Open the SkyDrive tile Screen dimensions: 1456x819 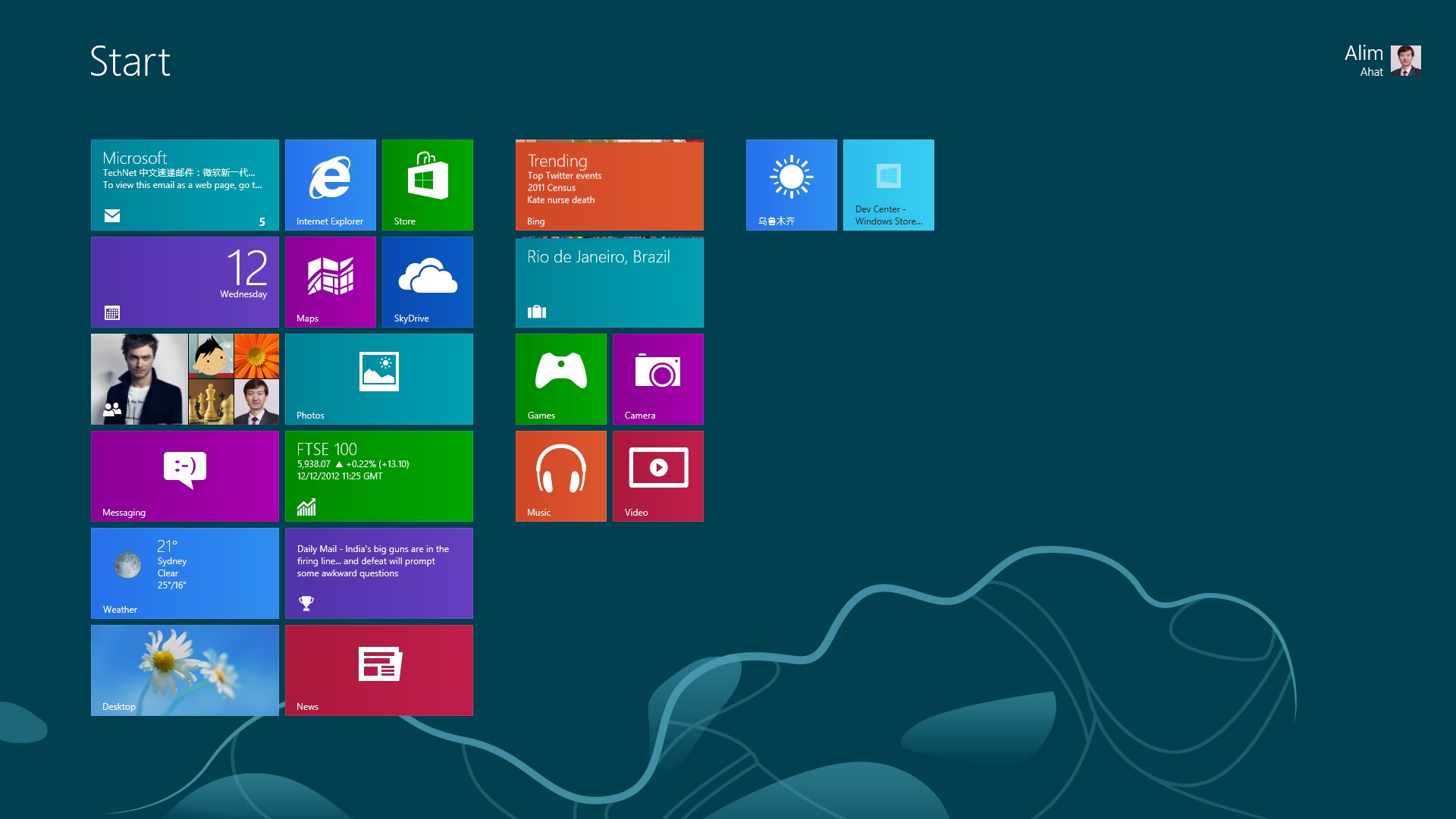(x=428, y=282)
